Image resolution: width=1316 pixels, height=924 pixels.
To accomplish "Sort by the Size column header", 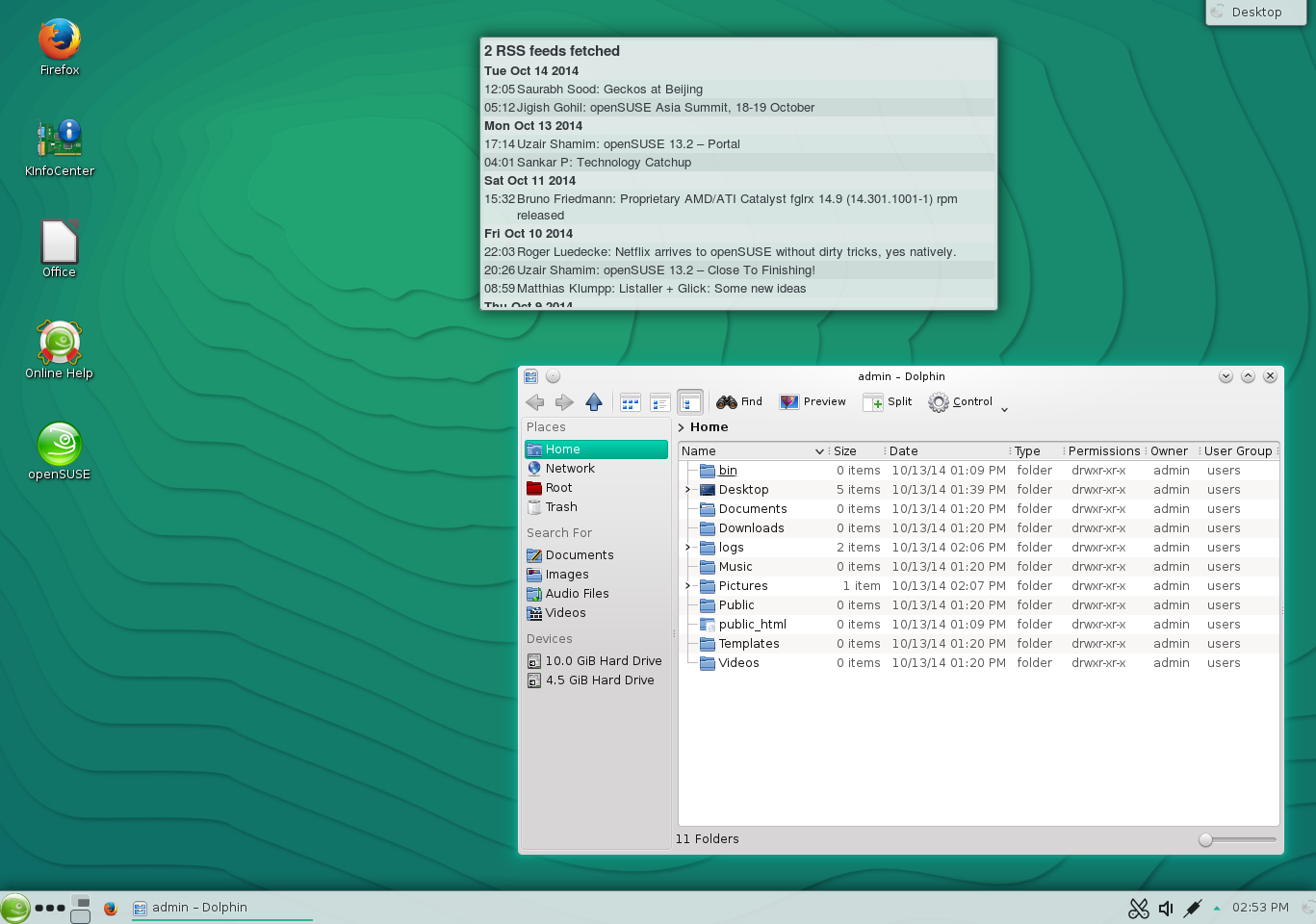I will (x=857, y=451).
